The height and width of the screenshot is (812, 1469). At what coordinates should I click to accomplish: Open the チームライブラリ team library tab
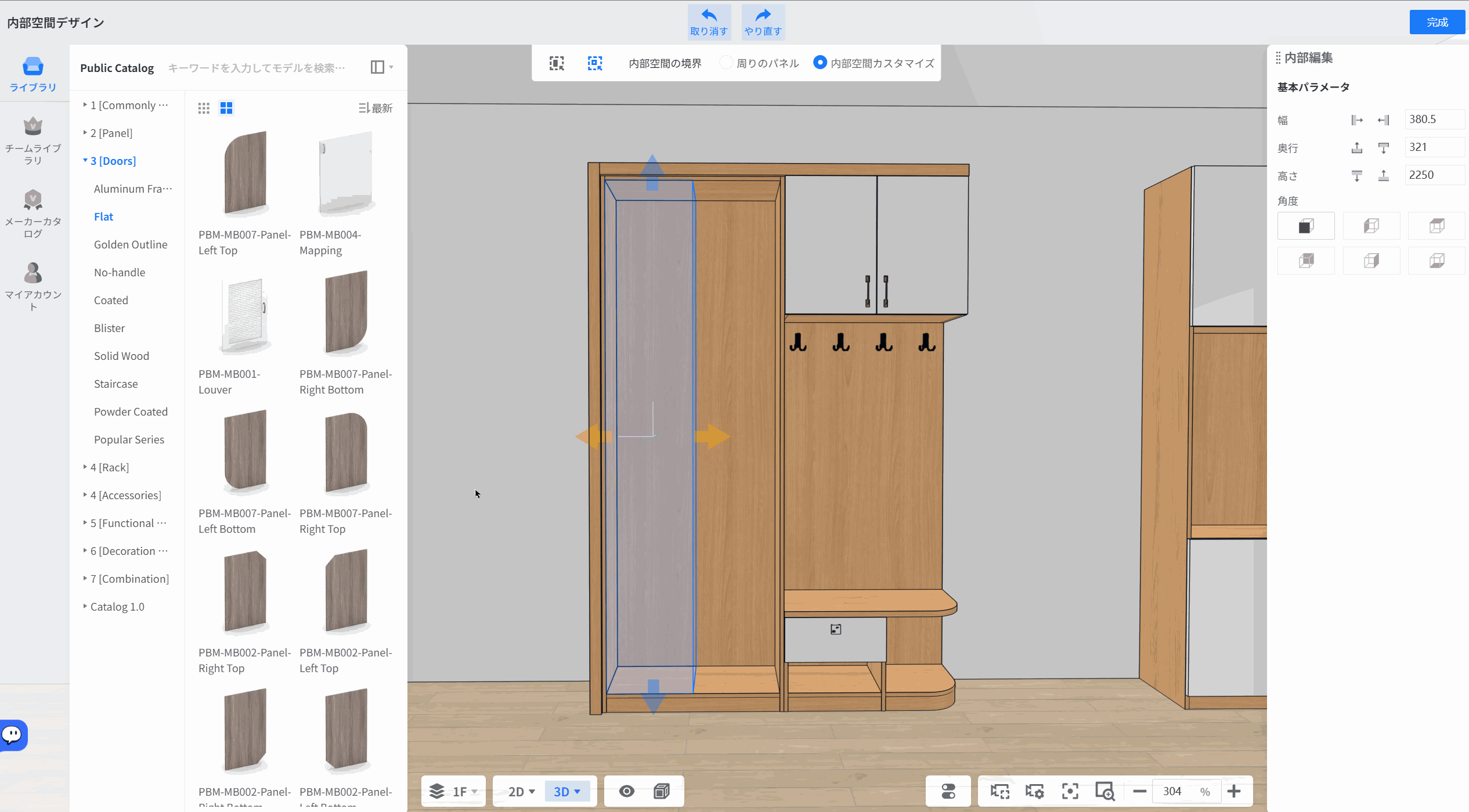(33, 141)
